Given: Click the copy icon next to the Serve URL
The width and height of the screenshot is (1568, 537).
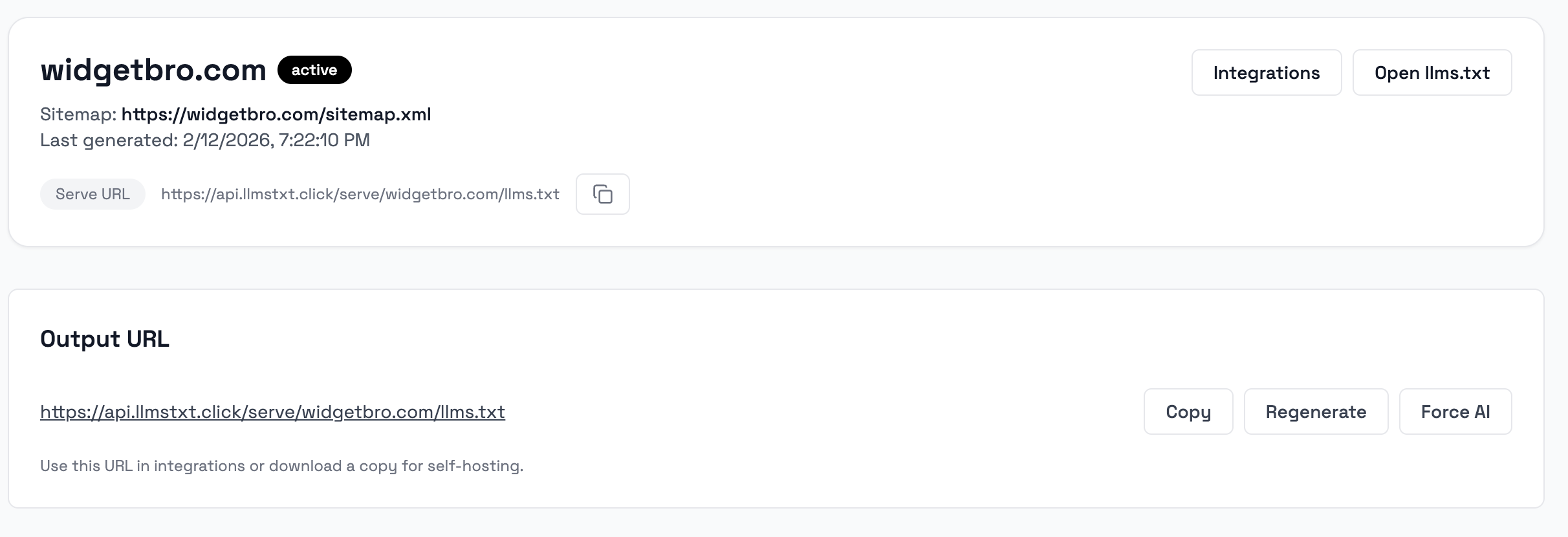Looking at the screenshot, I should [602, 193].
